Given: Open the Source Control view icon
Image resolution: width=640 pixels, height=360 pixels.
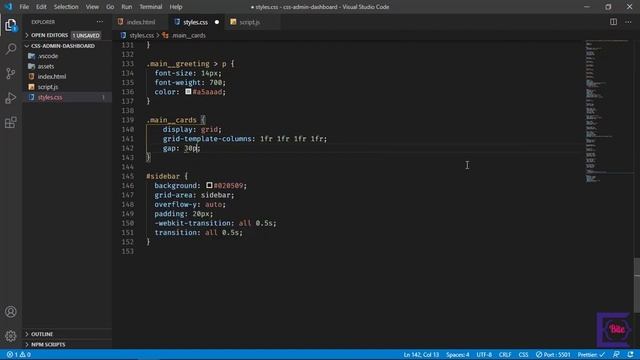Looking at the screenshot, I should pos(11,73).
